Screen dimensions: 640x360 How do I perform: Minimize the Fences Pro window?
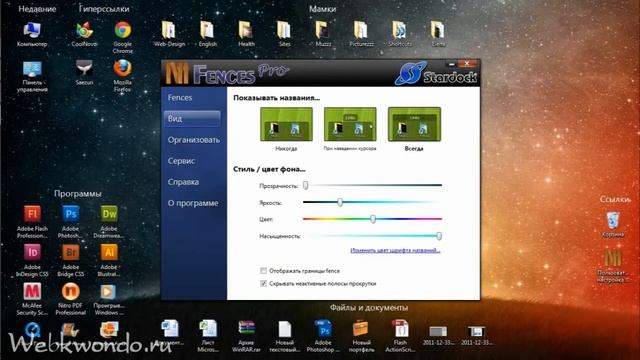[451, 64]
